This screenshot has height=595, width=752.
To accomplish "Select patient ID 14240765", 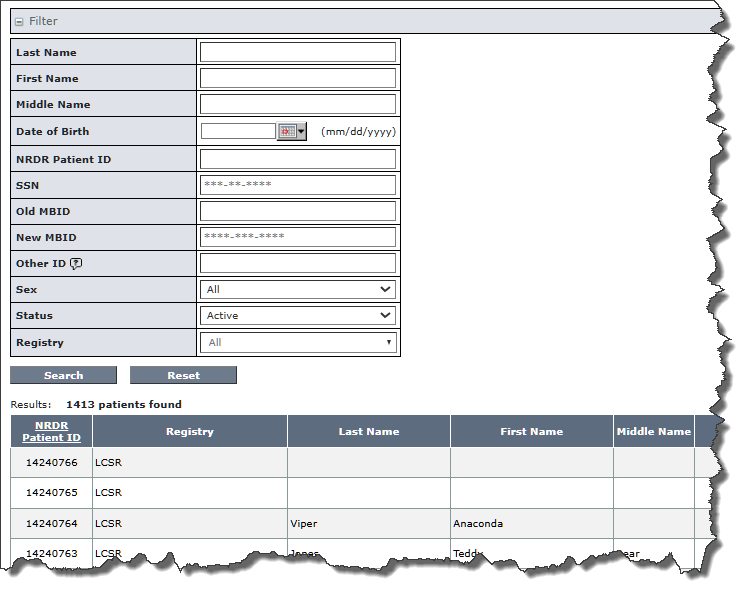I will point(51,492).
